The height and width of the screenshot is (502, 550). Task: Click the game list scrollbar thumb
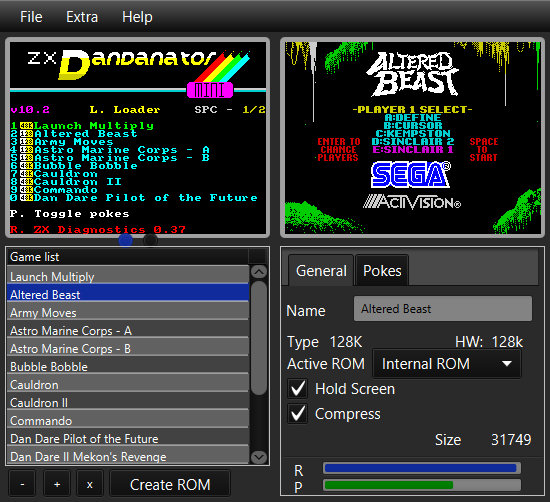pos(259,338)
